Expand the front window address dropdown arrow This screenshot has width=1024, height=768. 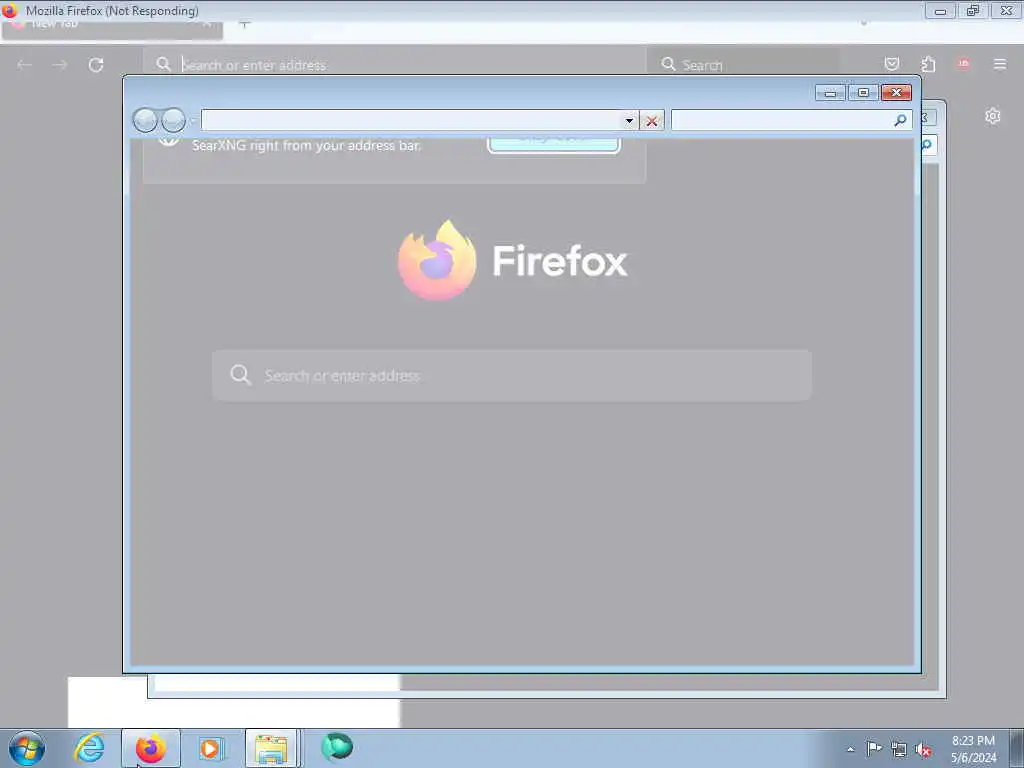pyautogui.click(x=629, y=121)
